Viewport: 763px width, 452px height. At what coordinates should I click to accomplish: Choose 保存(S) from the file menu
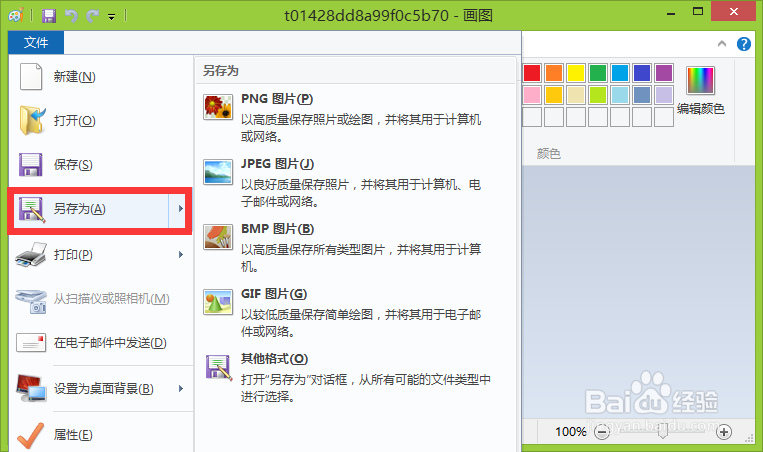click(101, 164)
